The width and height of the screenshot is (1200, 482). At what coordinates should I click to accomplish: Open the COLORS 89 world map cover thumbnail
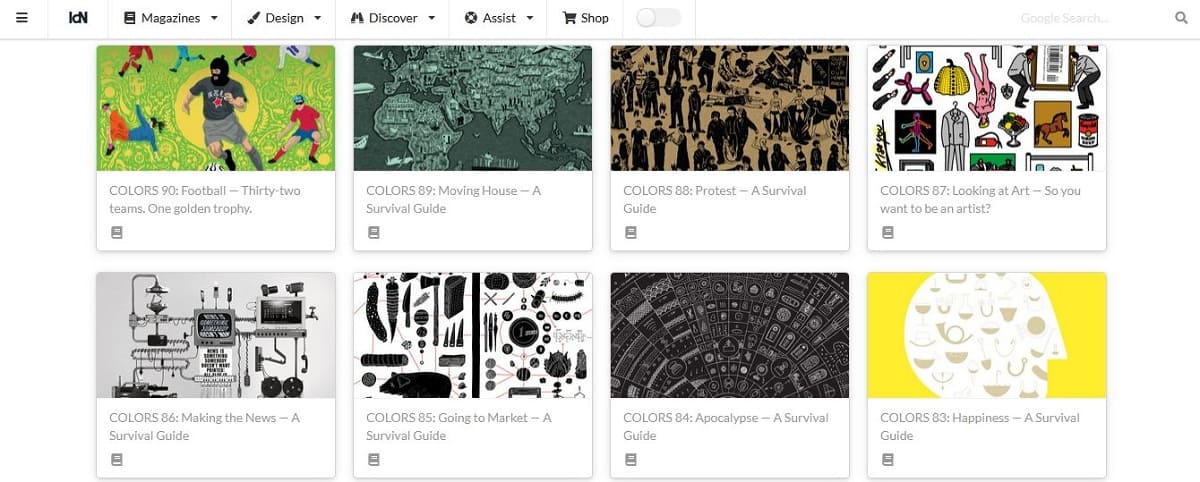click(x=473, y=108)
